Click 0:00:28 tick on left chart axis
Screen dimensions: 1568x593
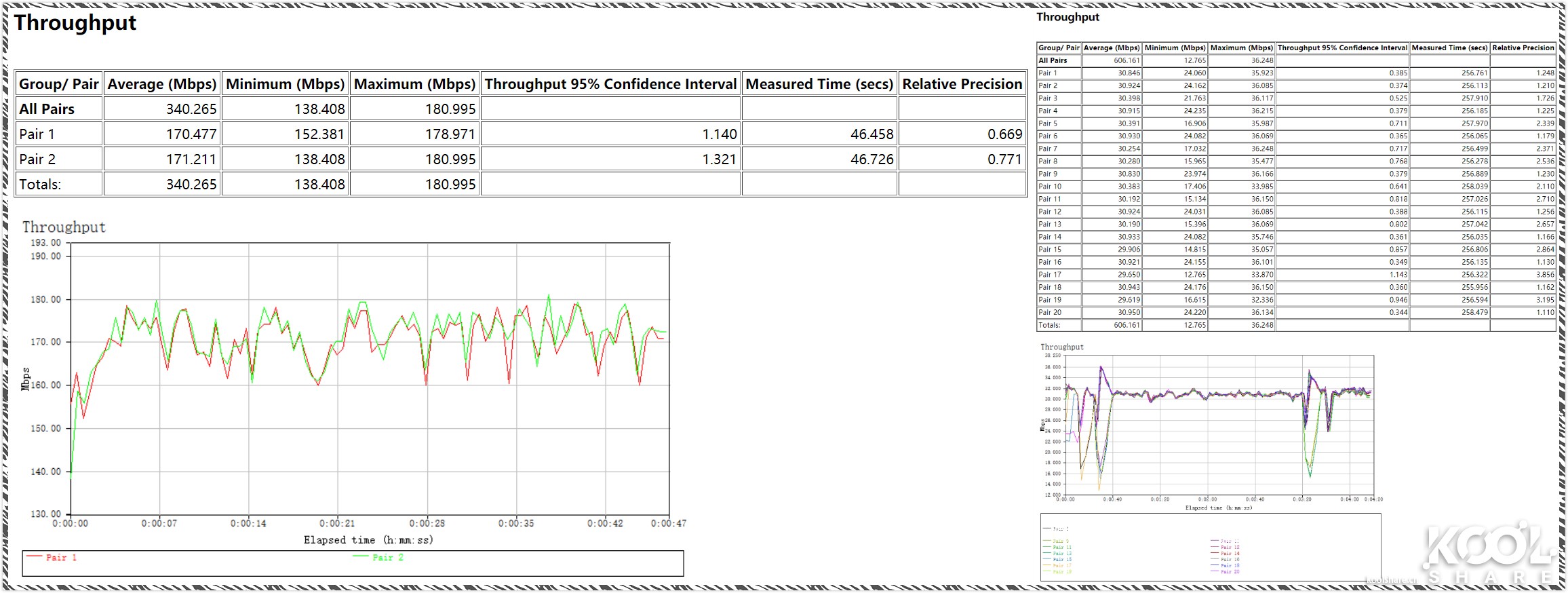pyautogui.click(x=427, y=524)
